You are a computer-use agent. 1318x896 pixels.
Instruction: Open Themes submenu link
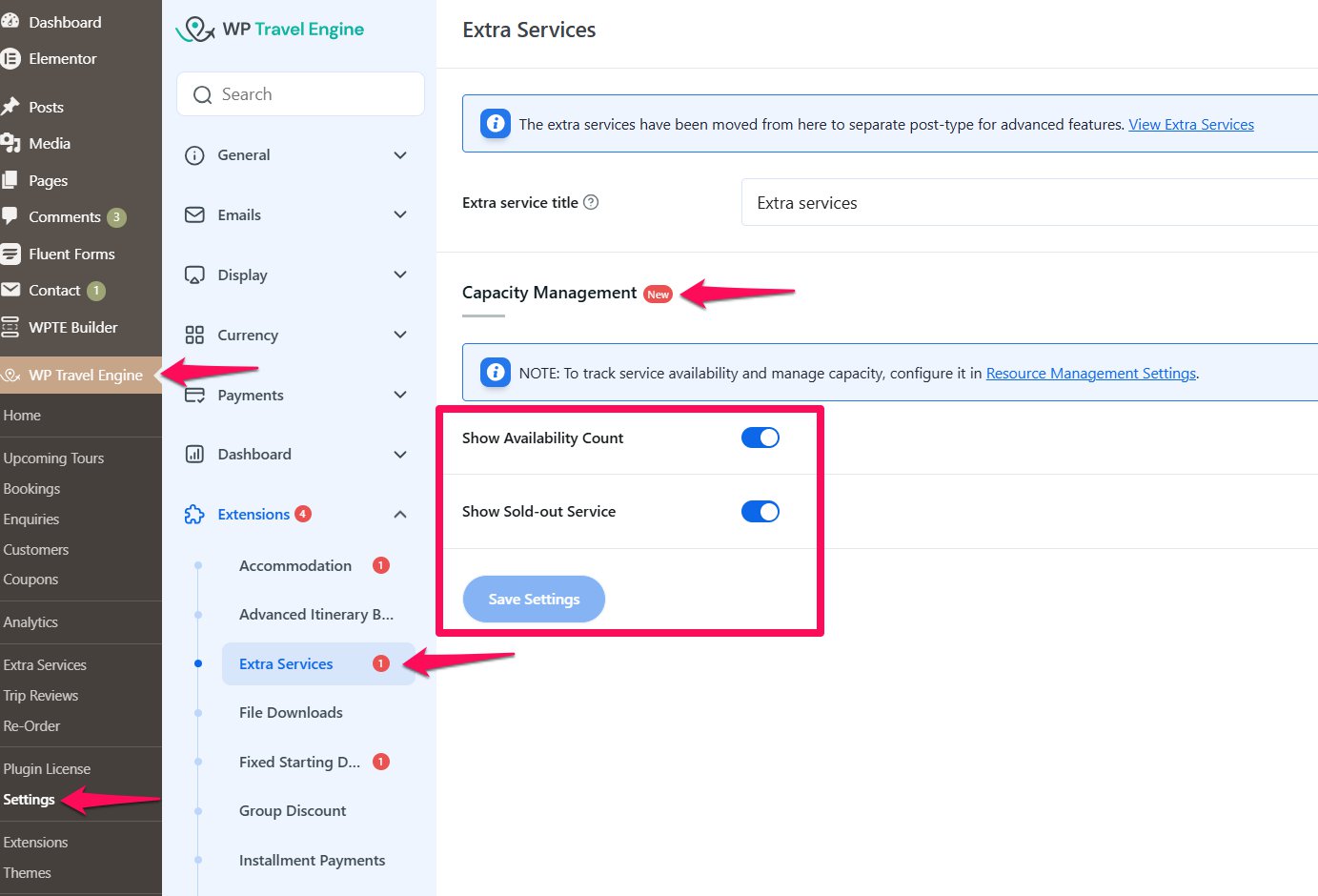point(27,873)
